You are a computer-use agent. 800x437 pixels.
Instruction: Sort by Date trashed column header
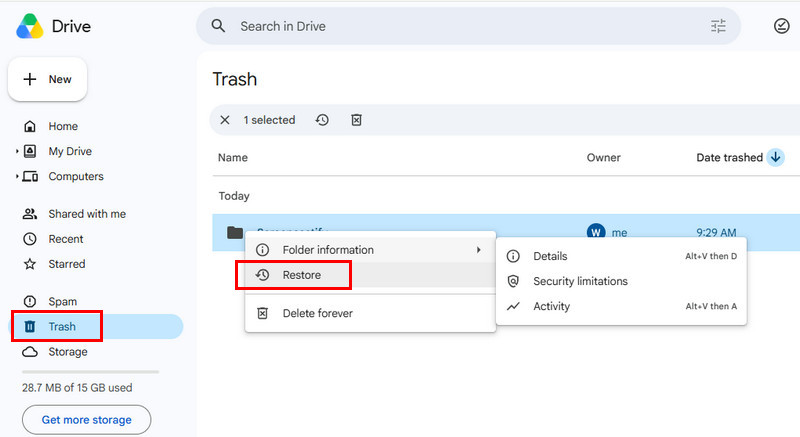(730, 158)
